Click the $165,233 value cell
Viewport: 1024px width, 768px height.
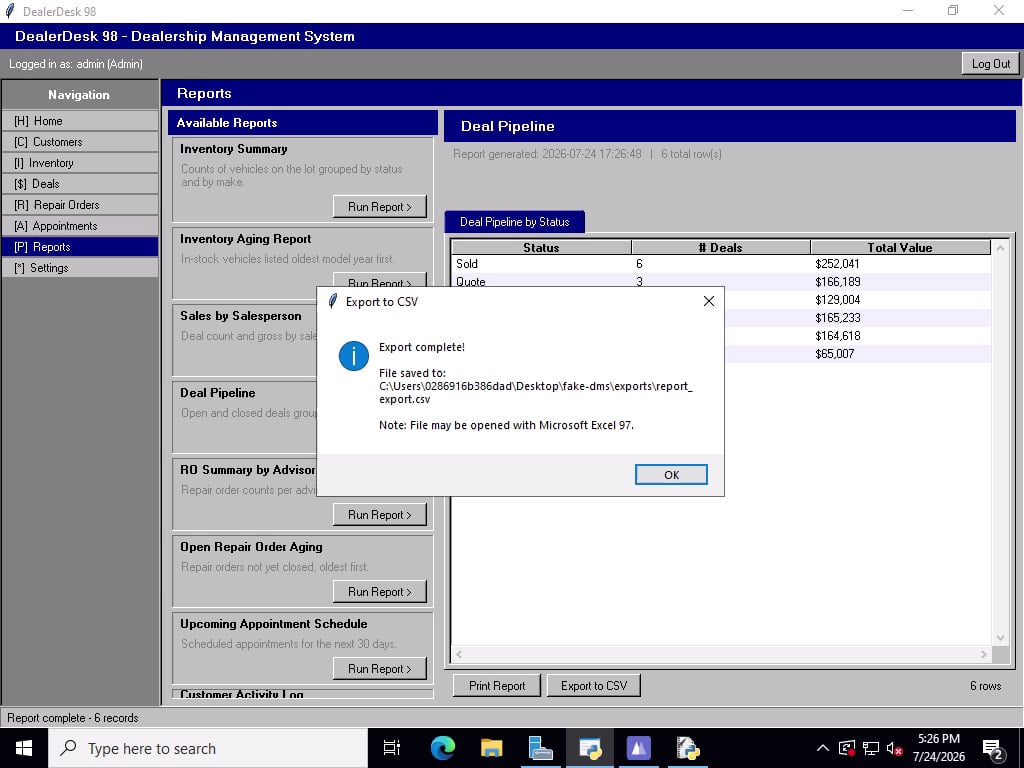click(837, 317)
